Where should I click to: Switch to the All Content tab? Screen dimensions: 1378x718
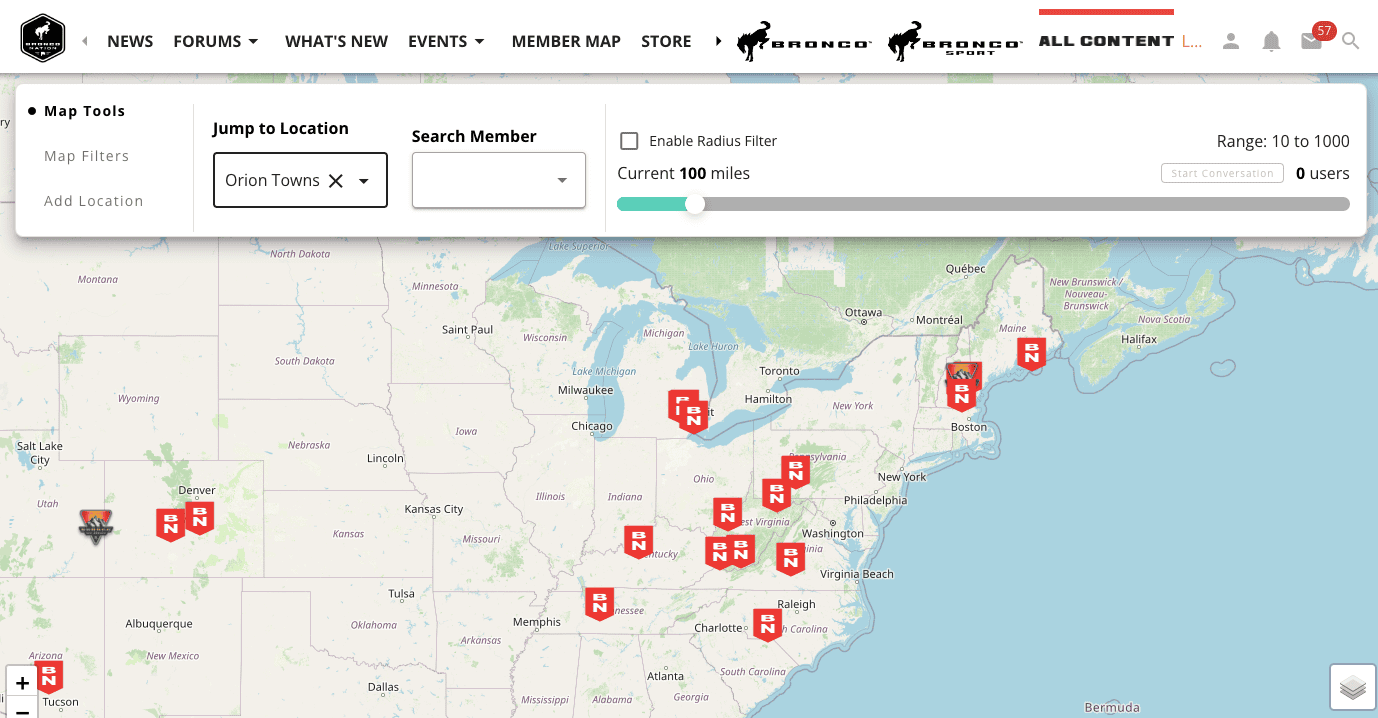tap(1106, 41)
